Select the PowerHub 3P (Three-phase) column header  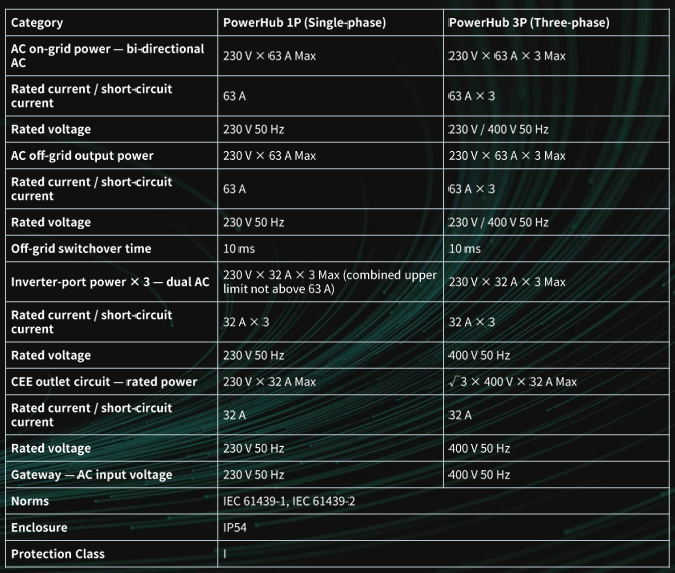[556, 22]
